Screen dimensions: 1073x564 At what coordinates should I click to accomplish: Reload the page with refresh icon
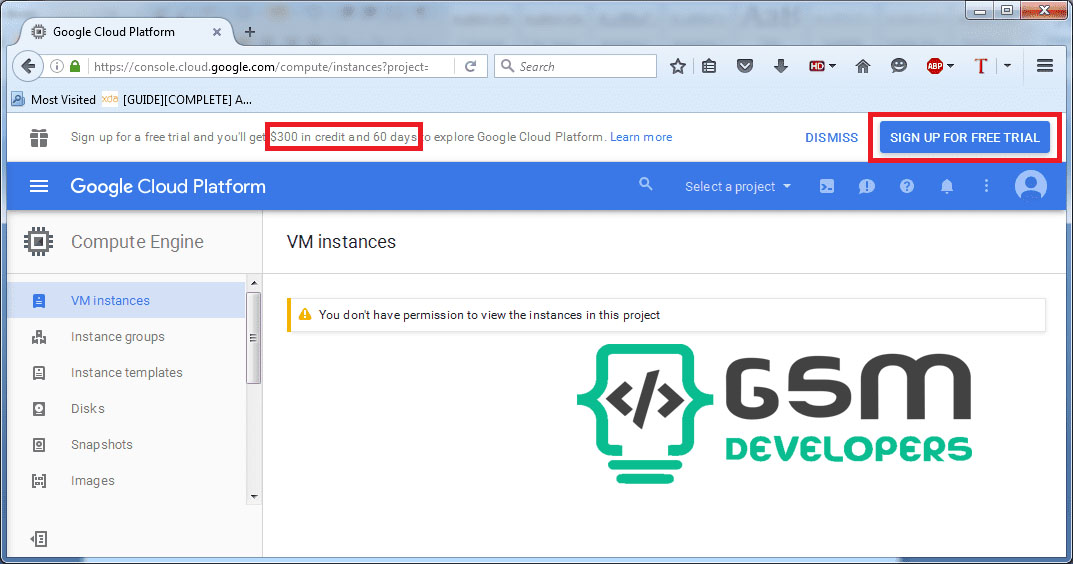471,66
